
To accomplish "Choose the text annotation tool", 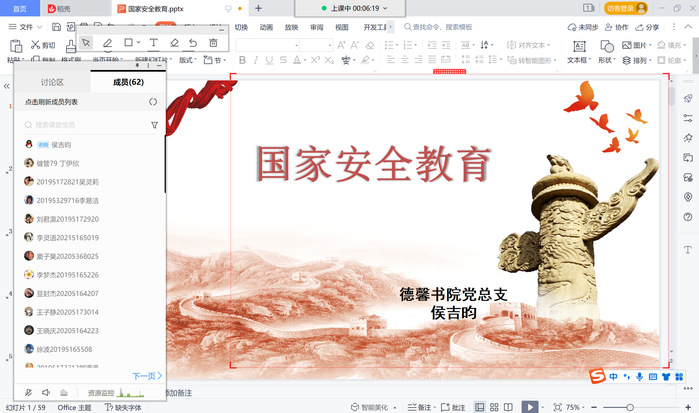I will [x=153, y=43].
